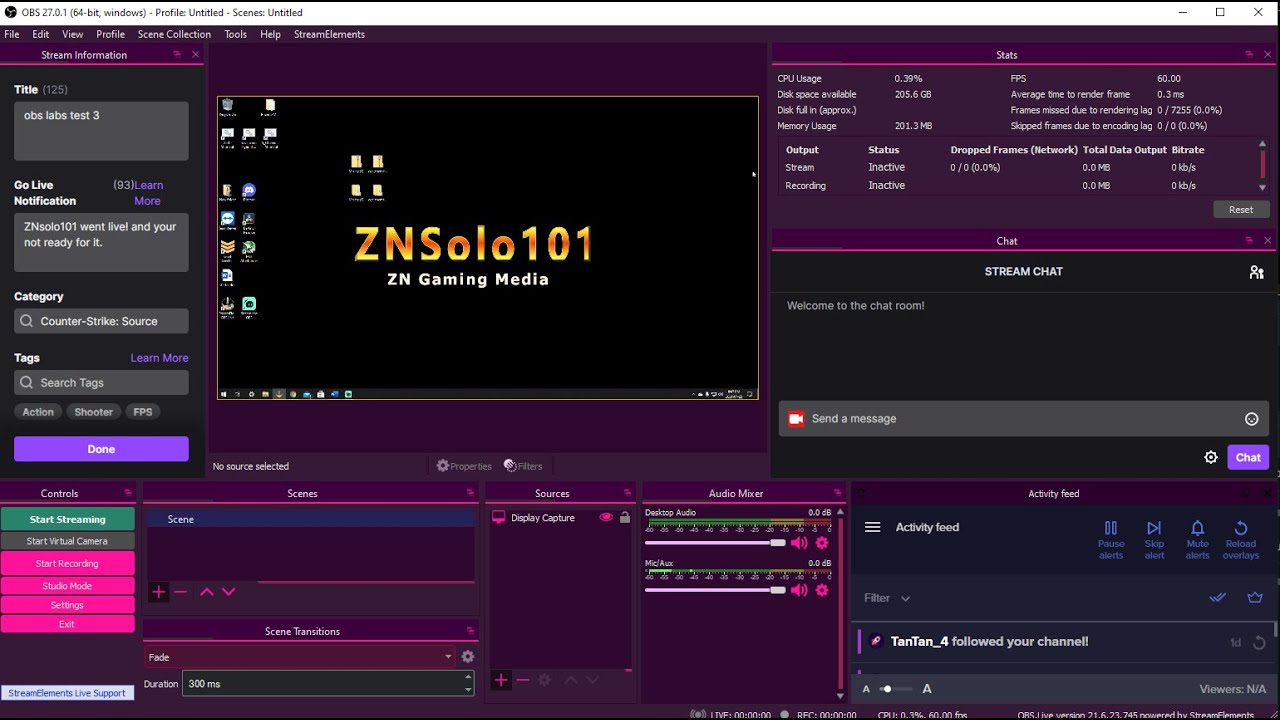The image size is (1280, 720).
Task: Click the Start Streaming button
Action: tap(67, 519)
